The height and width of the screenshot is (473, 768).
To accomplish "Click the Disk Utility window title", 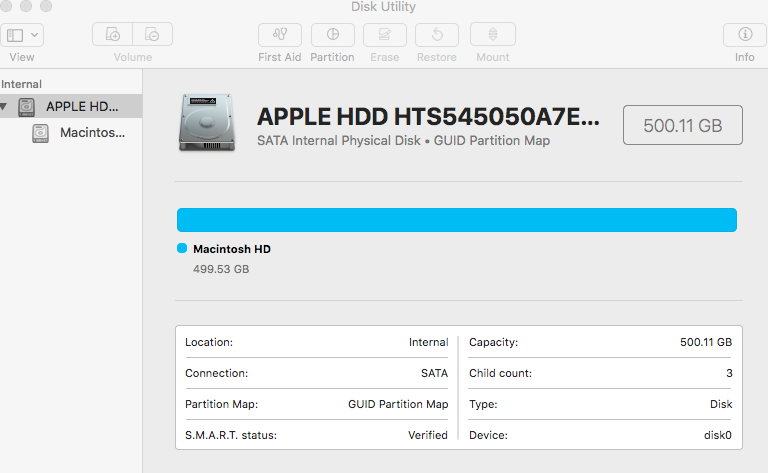I will (x=383, y=6).
